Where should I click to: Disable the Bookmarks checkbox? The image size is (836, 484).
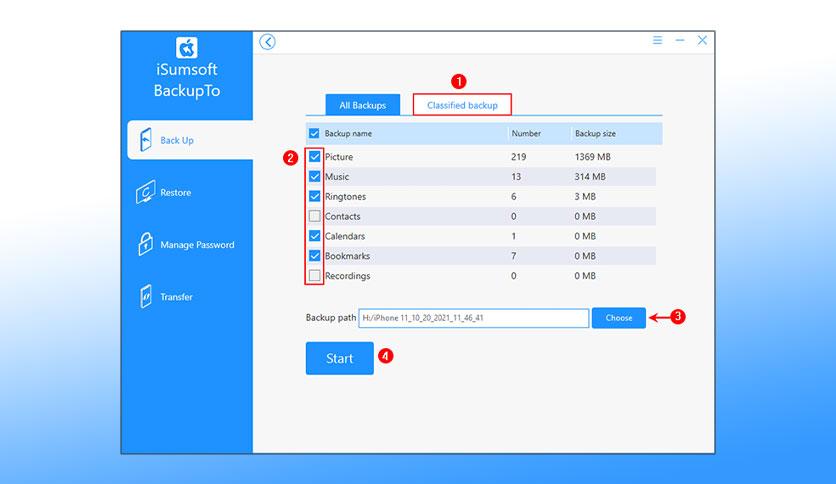[x=315, y=256]
